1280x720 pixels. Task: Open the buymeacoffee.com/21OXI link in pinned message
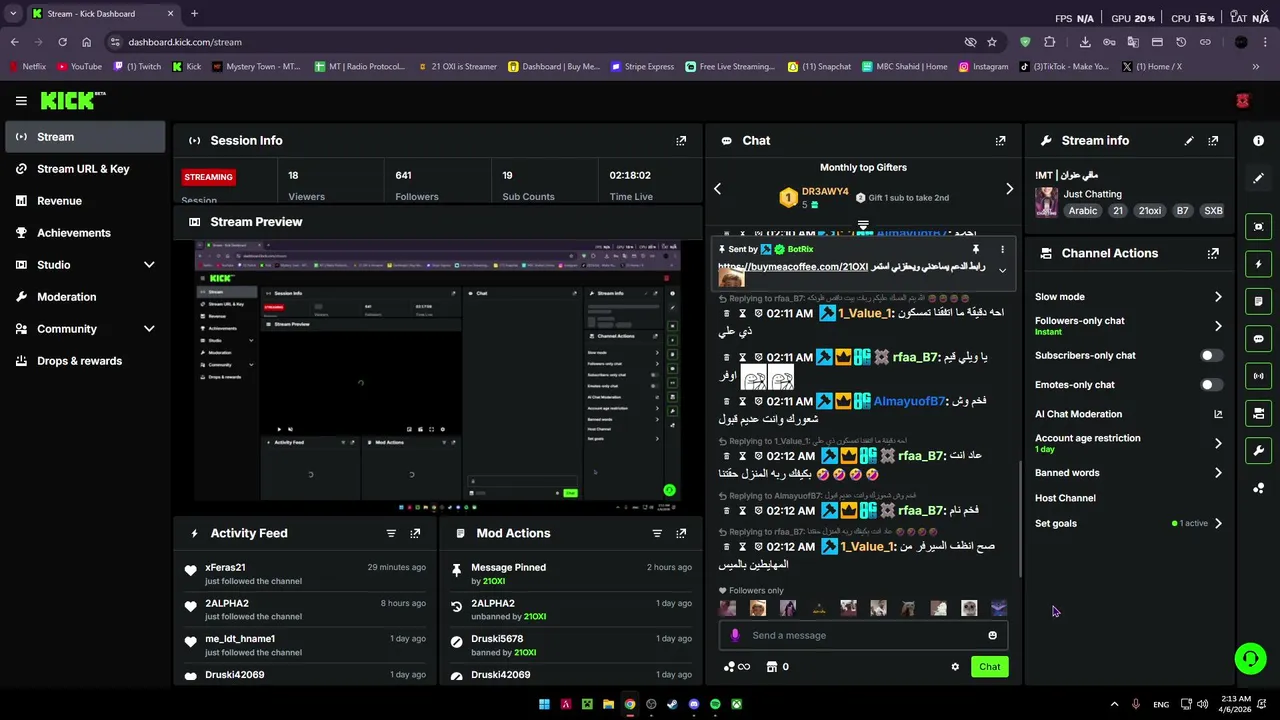point(793,267)
